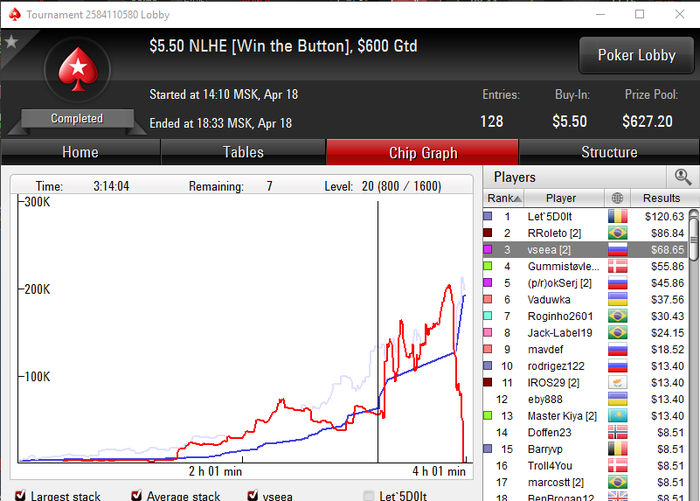
Task: Click the 3:14:04 time value
Action: [111, 186]
